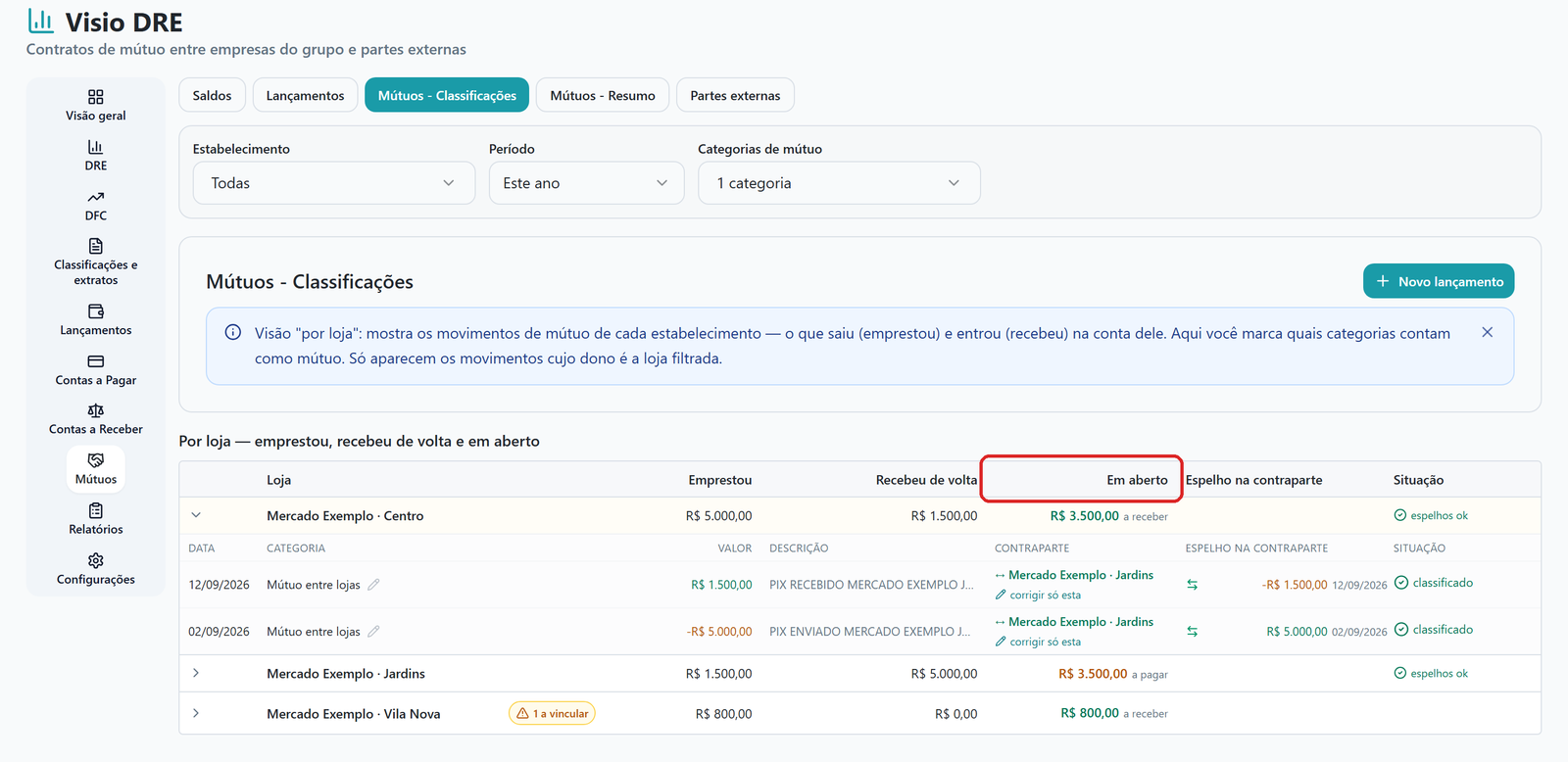Image resolution: width=1568 pixels, height=762 pixels.
Task: Edit category pencil on 12/09/2026 row
Action: point(373,585)
